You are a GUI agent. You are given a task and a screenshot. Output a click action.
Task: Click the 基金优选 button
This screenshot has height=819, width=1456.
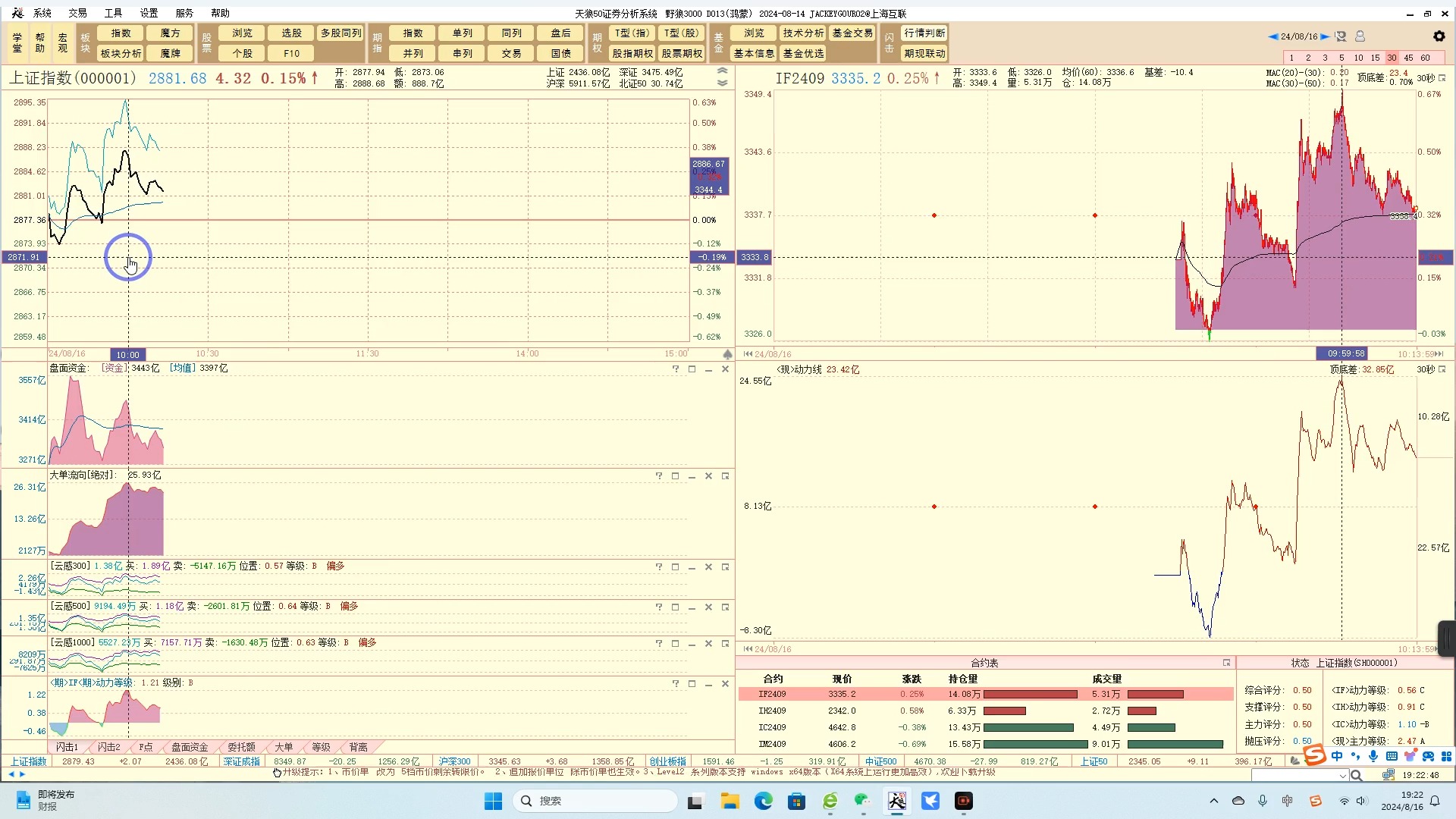tap(804, 53)
